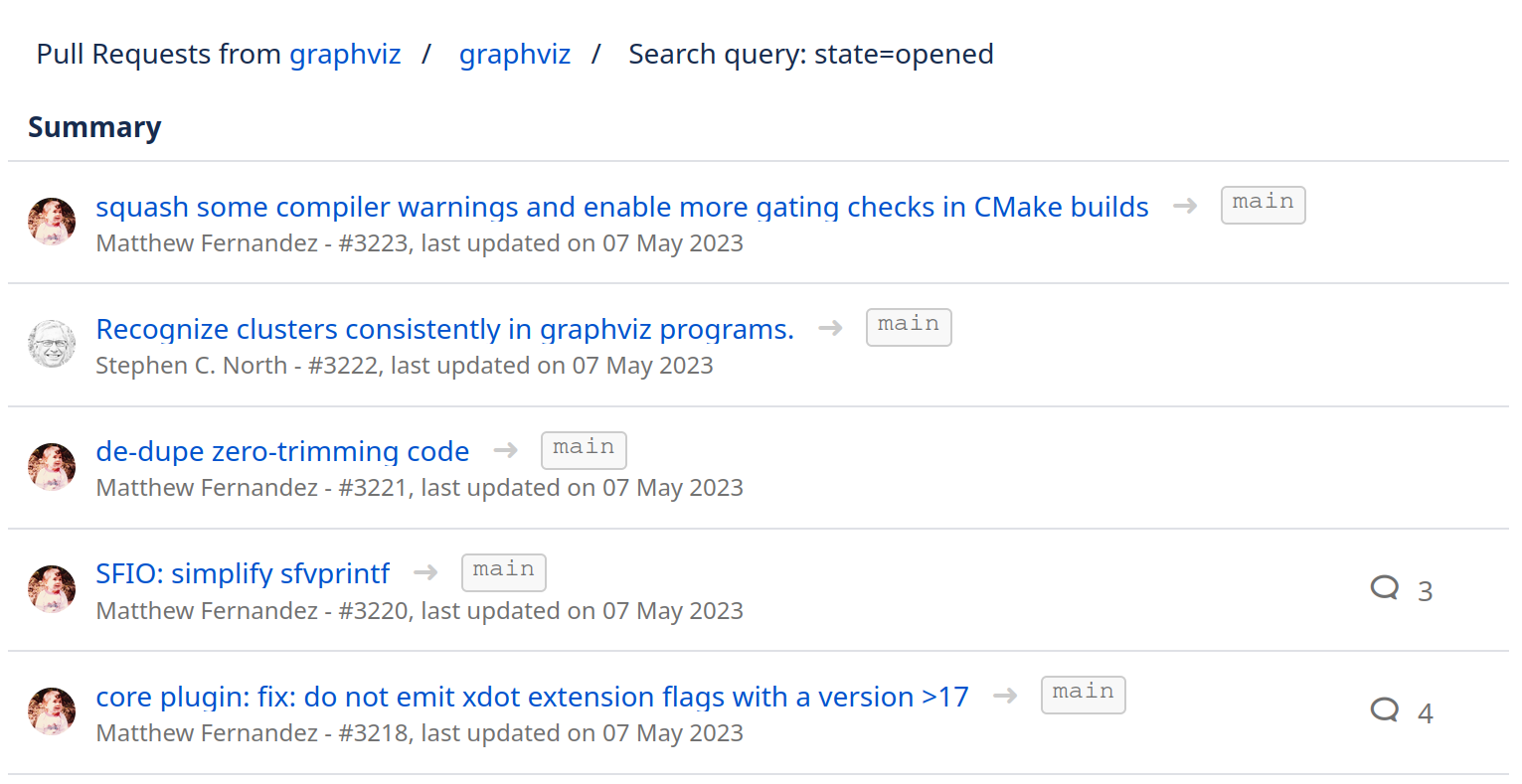Click Matthew Fernandez's avatar on PR #3223
Screen dimensions: 1522x784
coord(52,222)
